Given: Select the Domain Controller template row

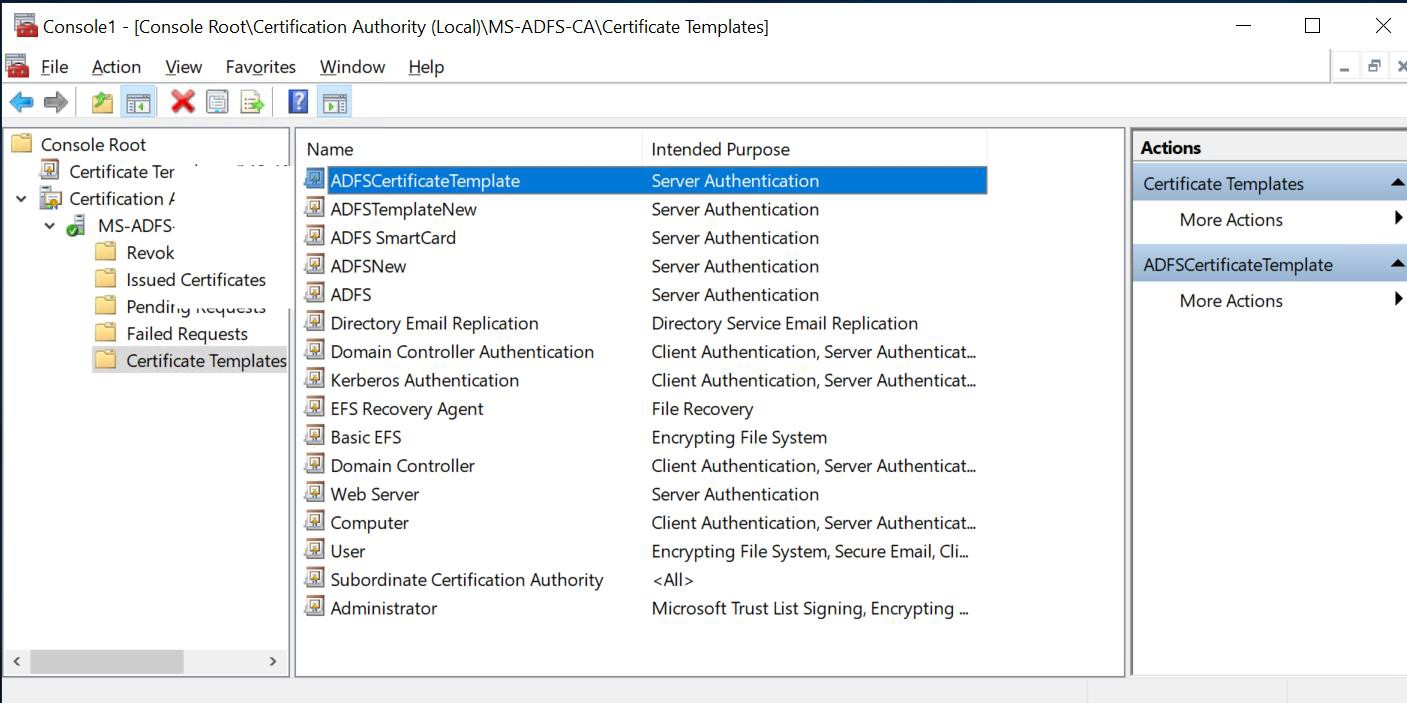Looking at the screenshot, I should [x=644, y=465].
